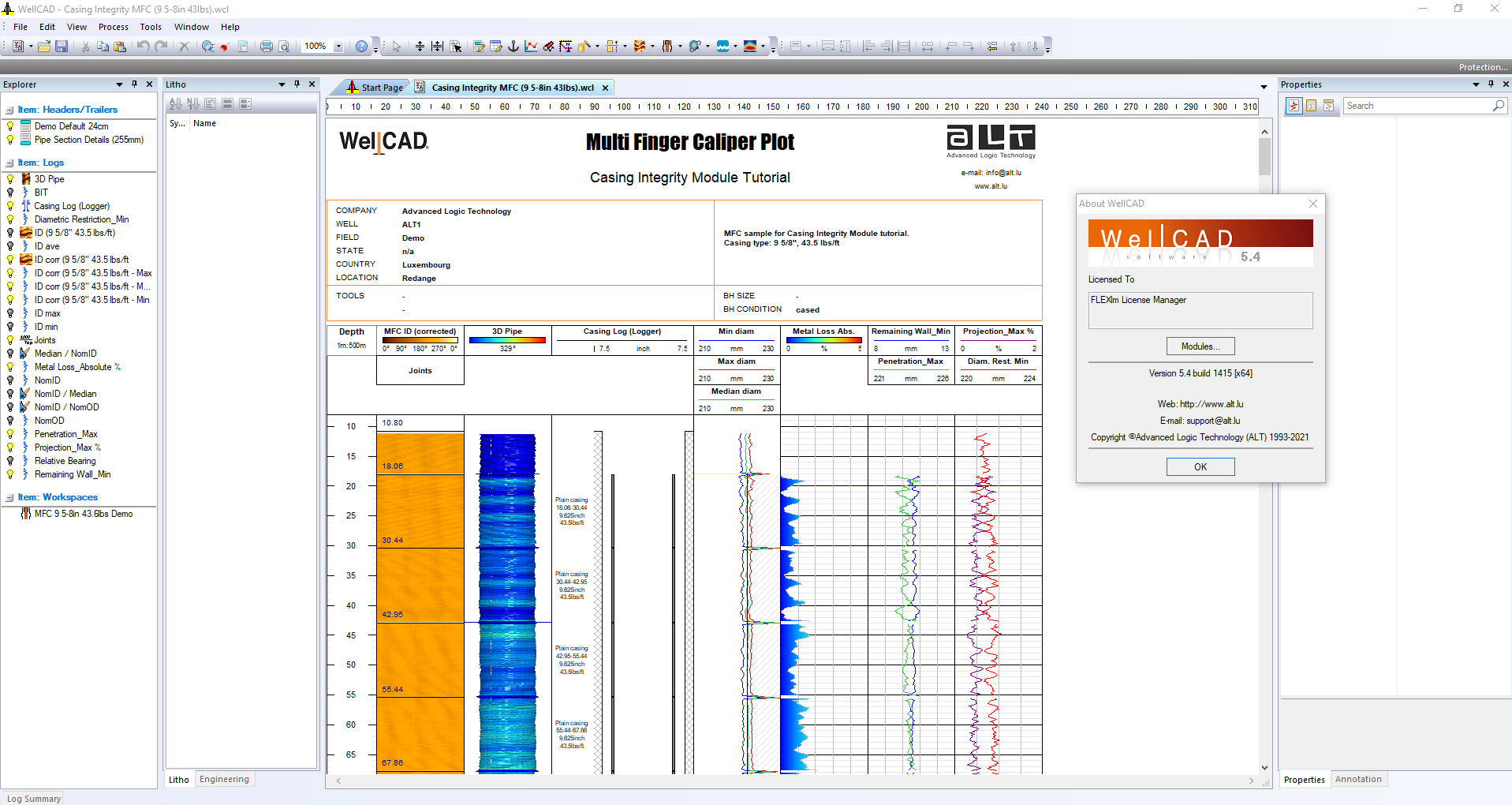The height and width of the screenshot is (805, 1512).
Task: Toggle visibility bulb of 3D Pipe log
Action: coord(10,179)
